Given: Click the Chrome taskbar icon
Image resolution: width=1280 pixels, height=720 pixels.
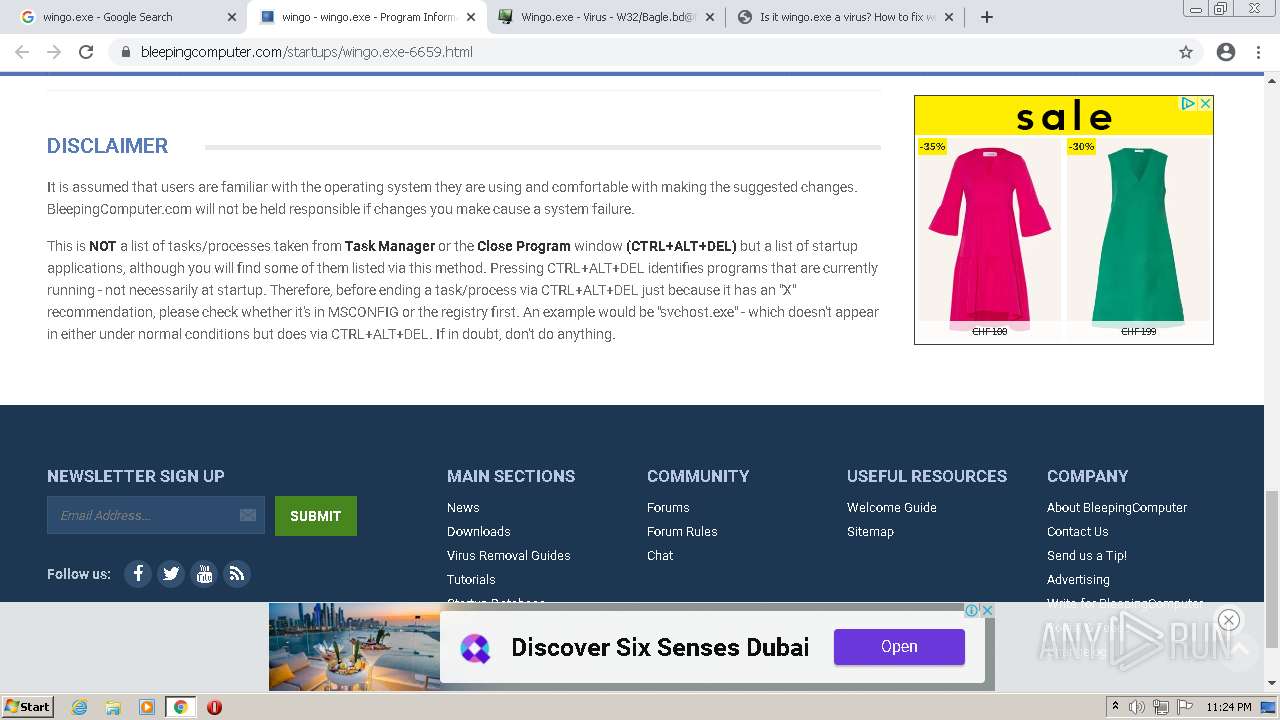Looking at the screenshot, I should click(x=181, y=707).
